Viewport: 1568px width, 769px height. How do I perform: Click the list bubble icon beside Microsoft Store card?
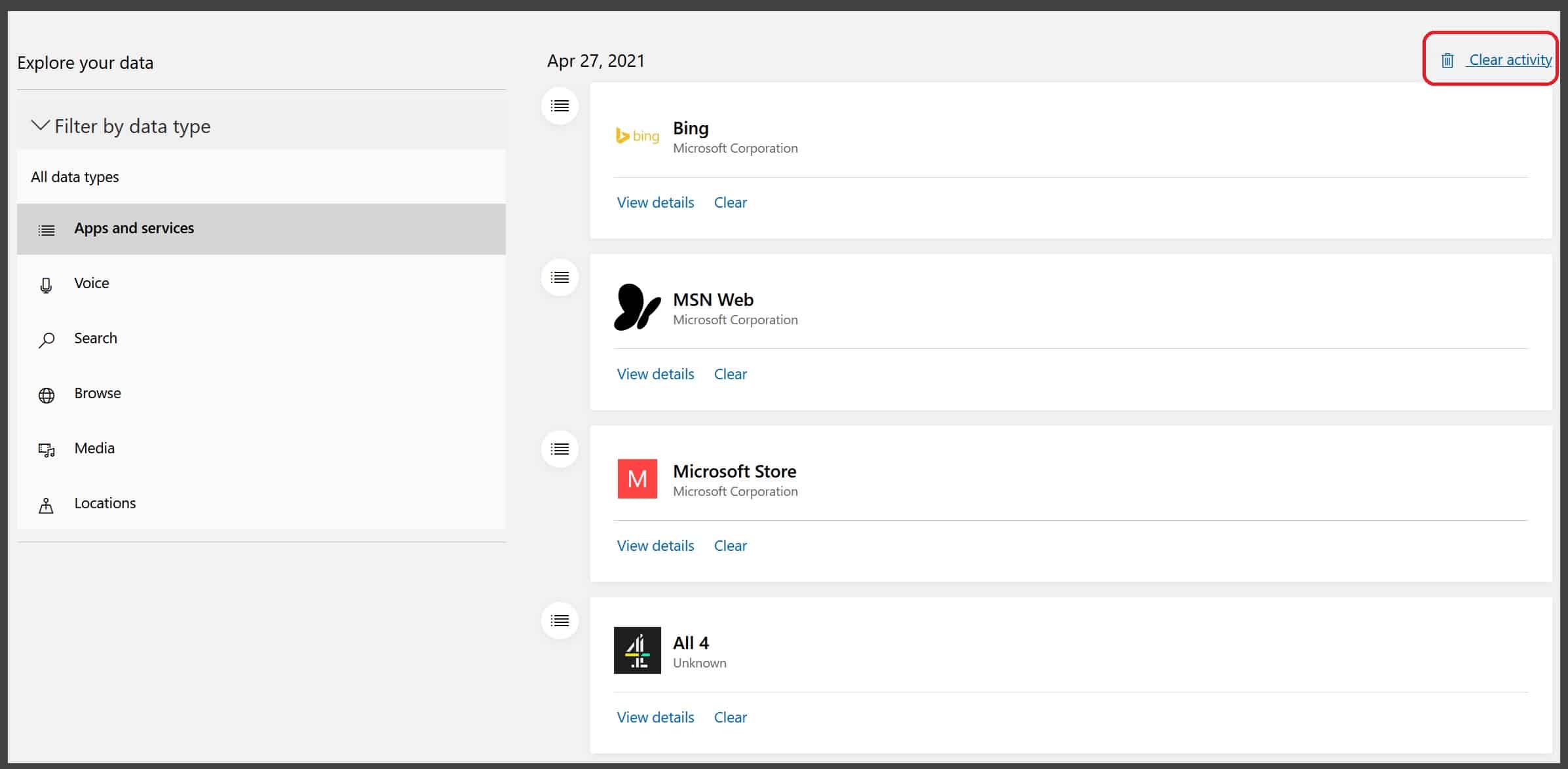click(560, 449)
